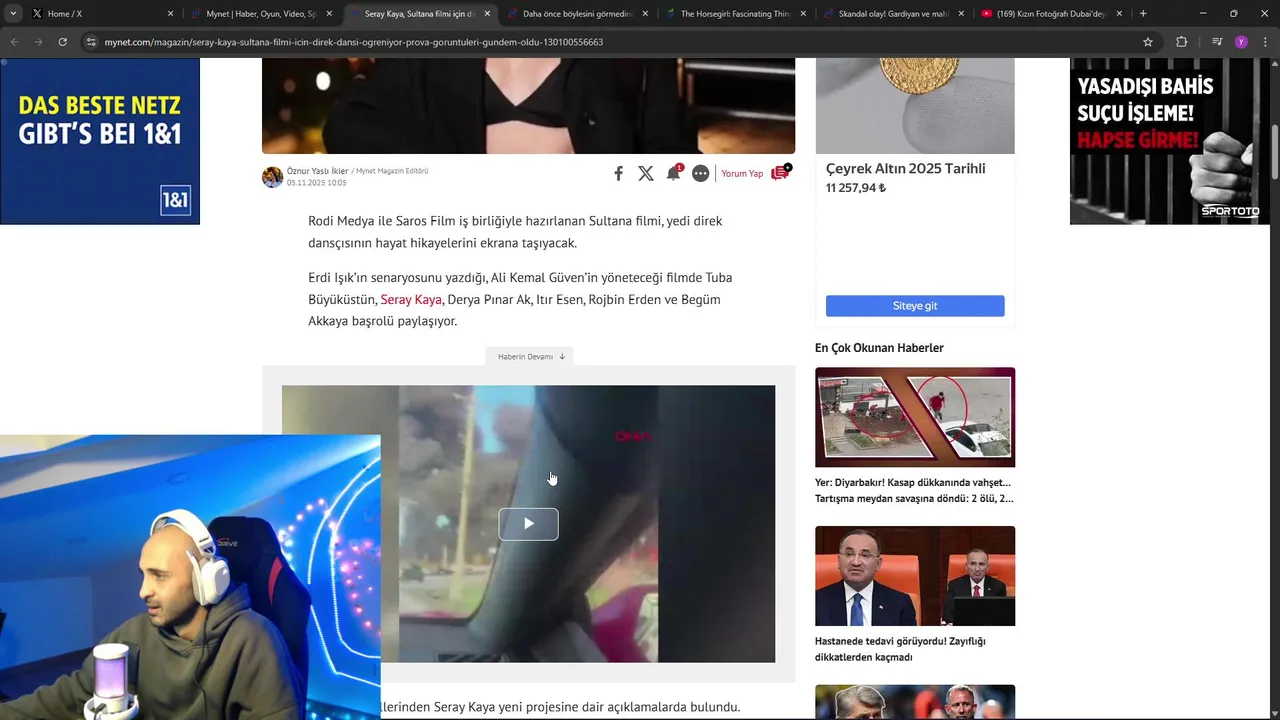Open the Seray Kaya red link
The width and height of the screenshot is (1280, 720).
pos(411,300)
